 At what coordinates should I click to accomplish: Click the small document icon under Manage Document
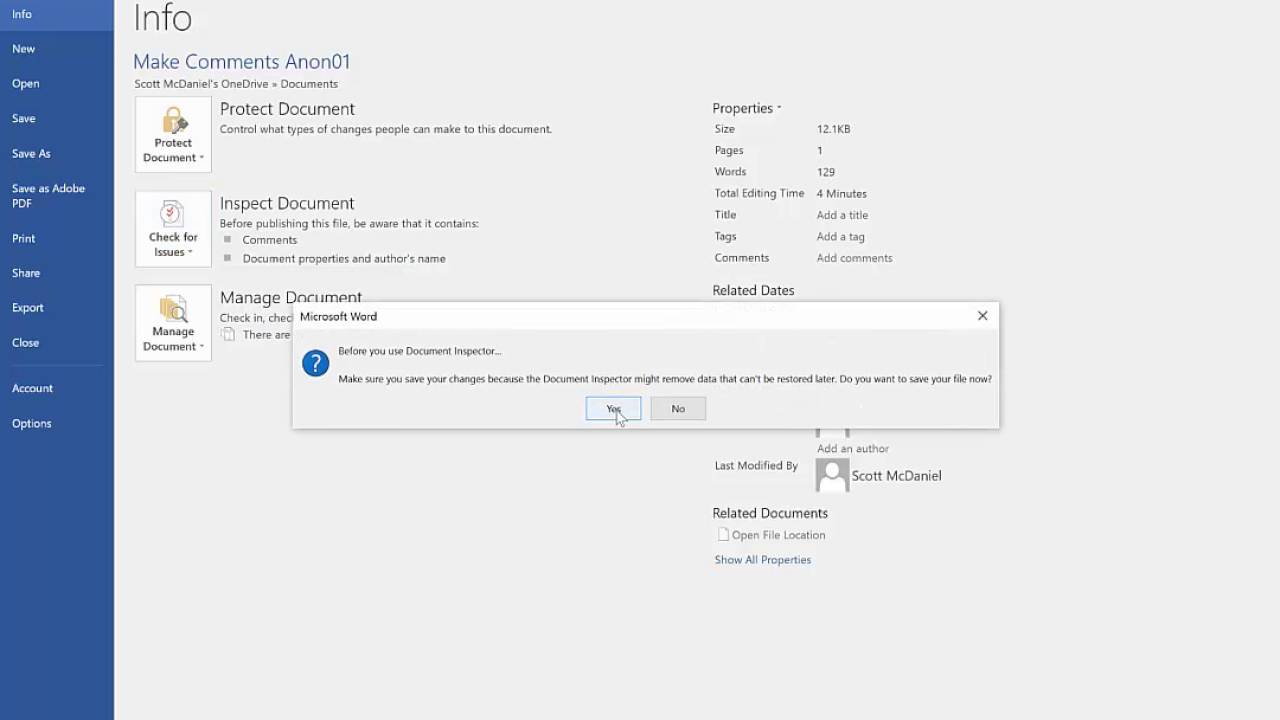click(x=229, y=335)
